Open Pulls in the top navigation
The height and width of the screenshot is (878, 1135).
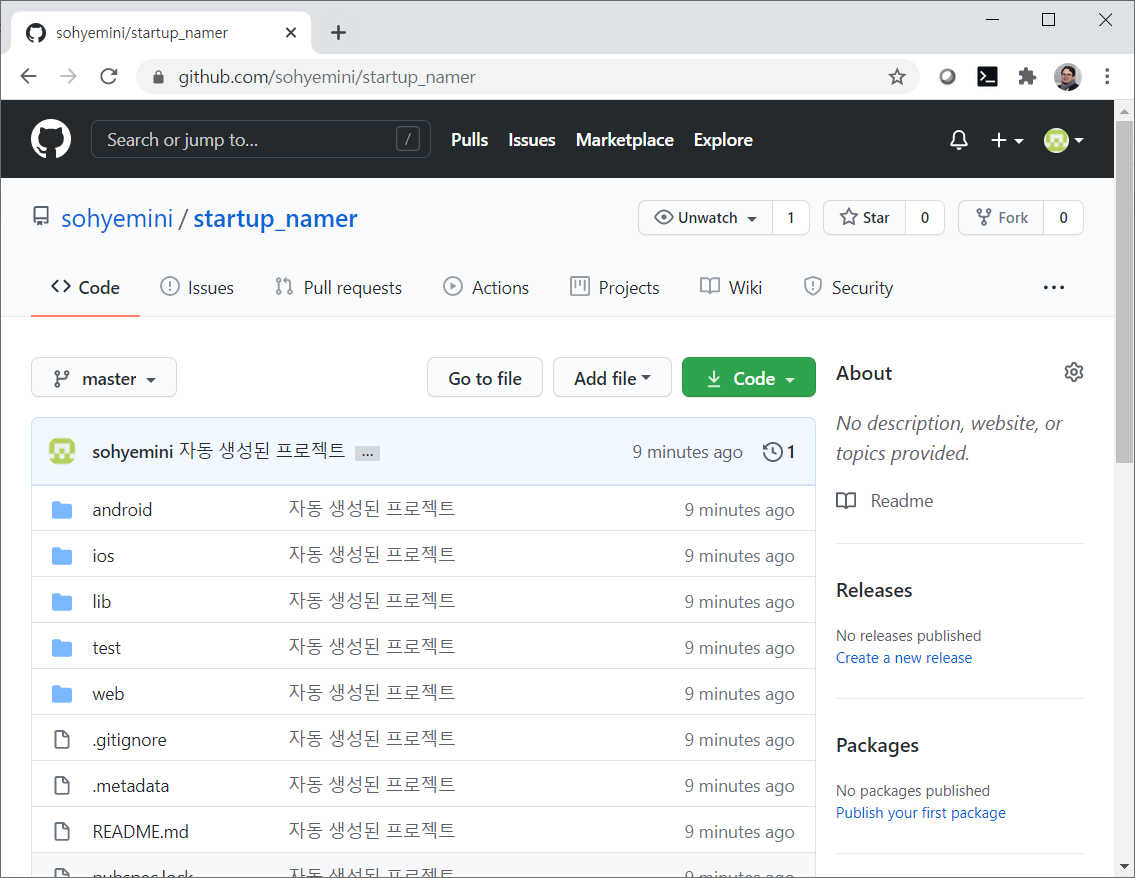point(470,140)
